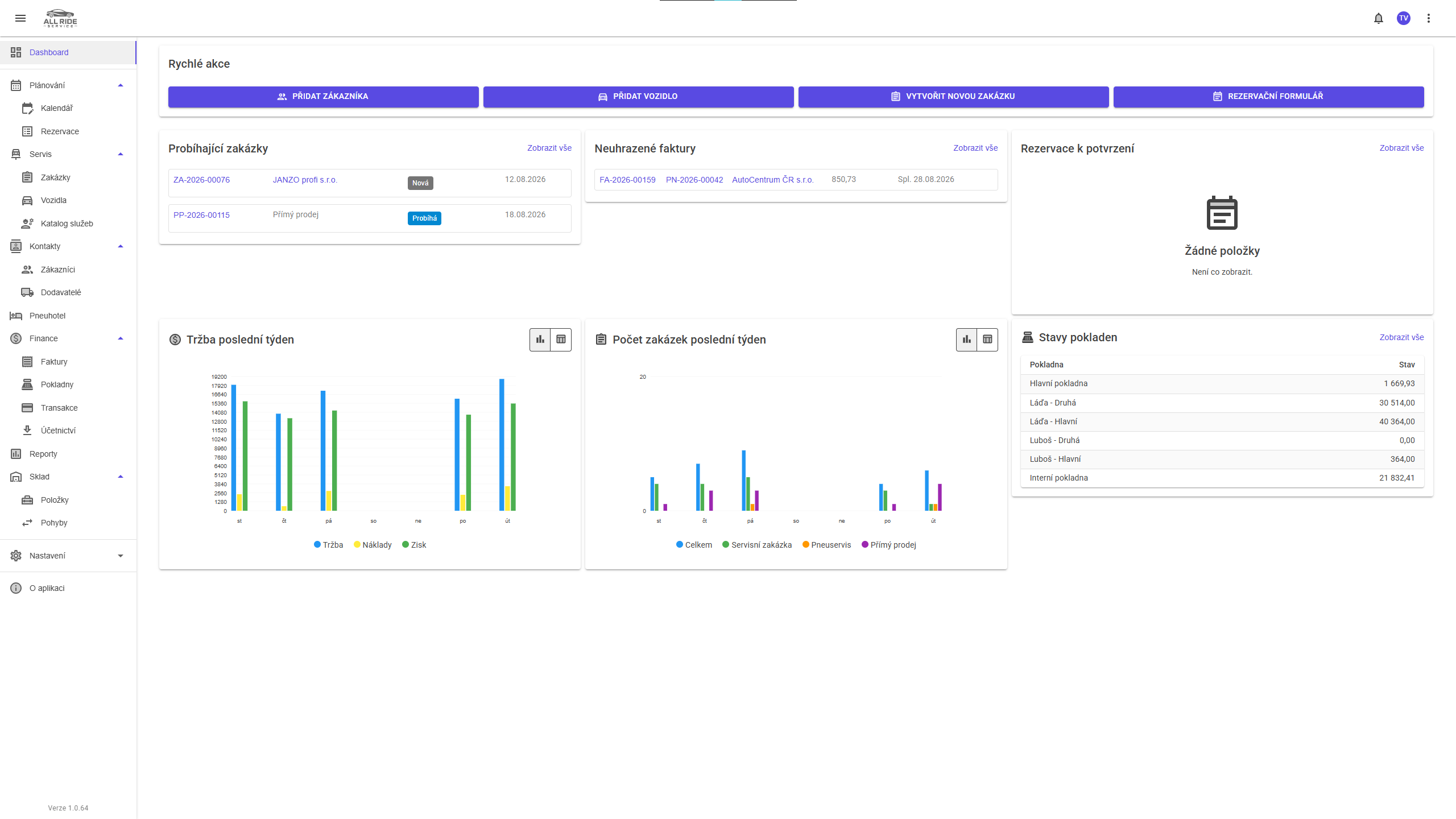Open the TV user avatar menu

pos(1404,18)
